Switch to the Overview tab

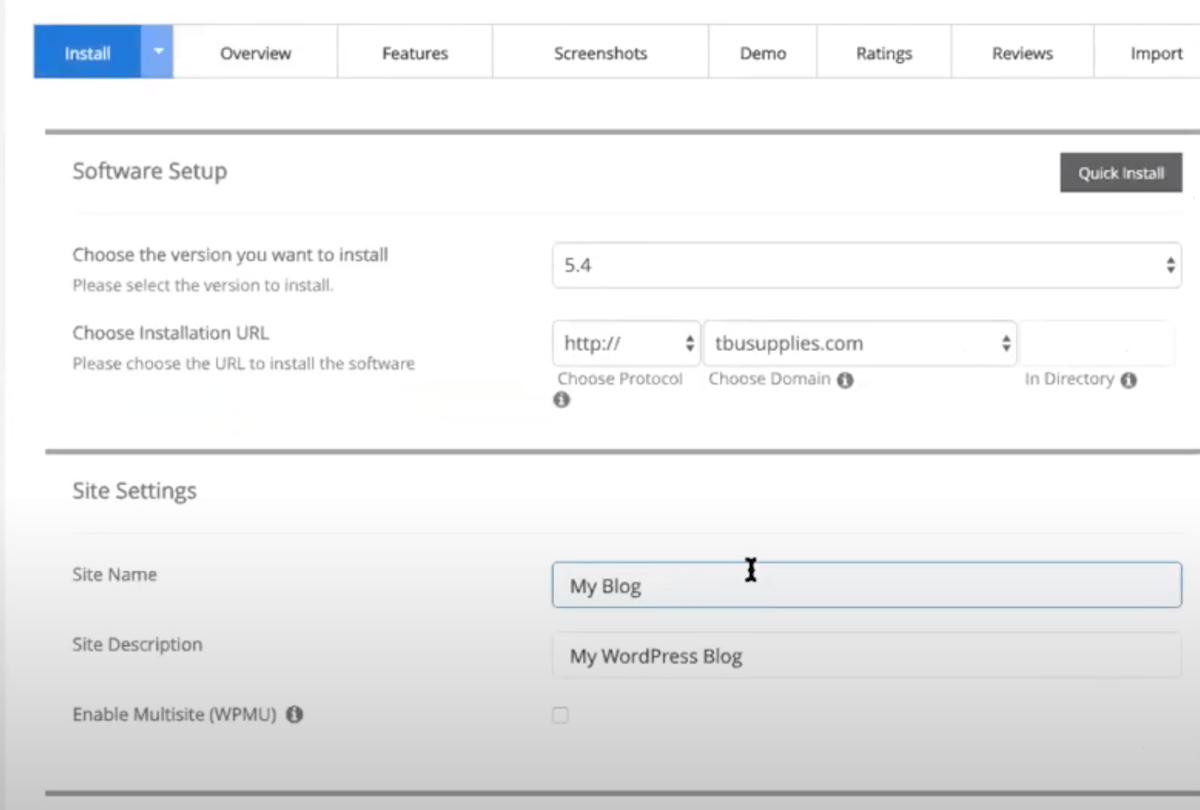[255, 53]
